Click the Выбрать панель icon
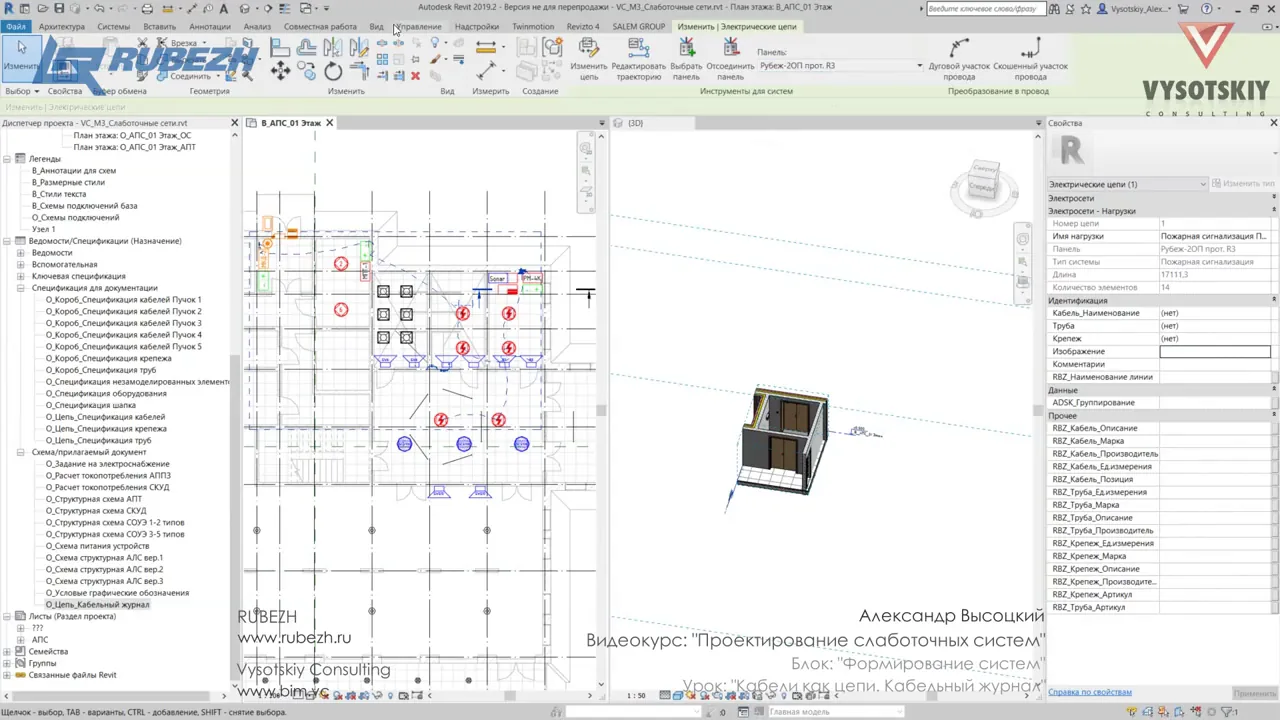The width and height of the screenshot is (1280, 720). click(x=686, y=60)
